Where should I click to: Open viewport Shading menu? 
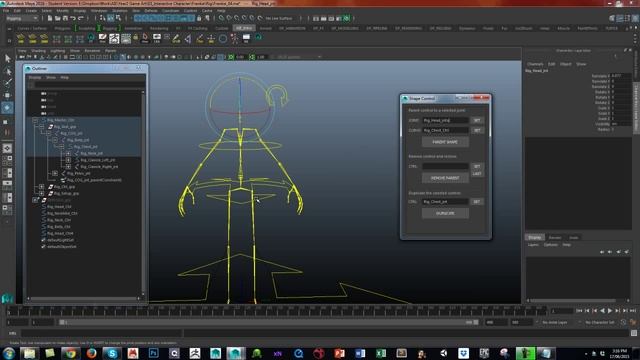click(38, 51)
